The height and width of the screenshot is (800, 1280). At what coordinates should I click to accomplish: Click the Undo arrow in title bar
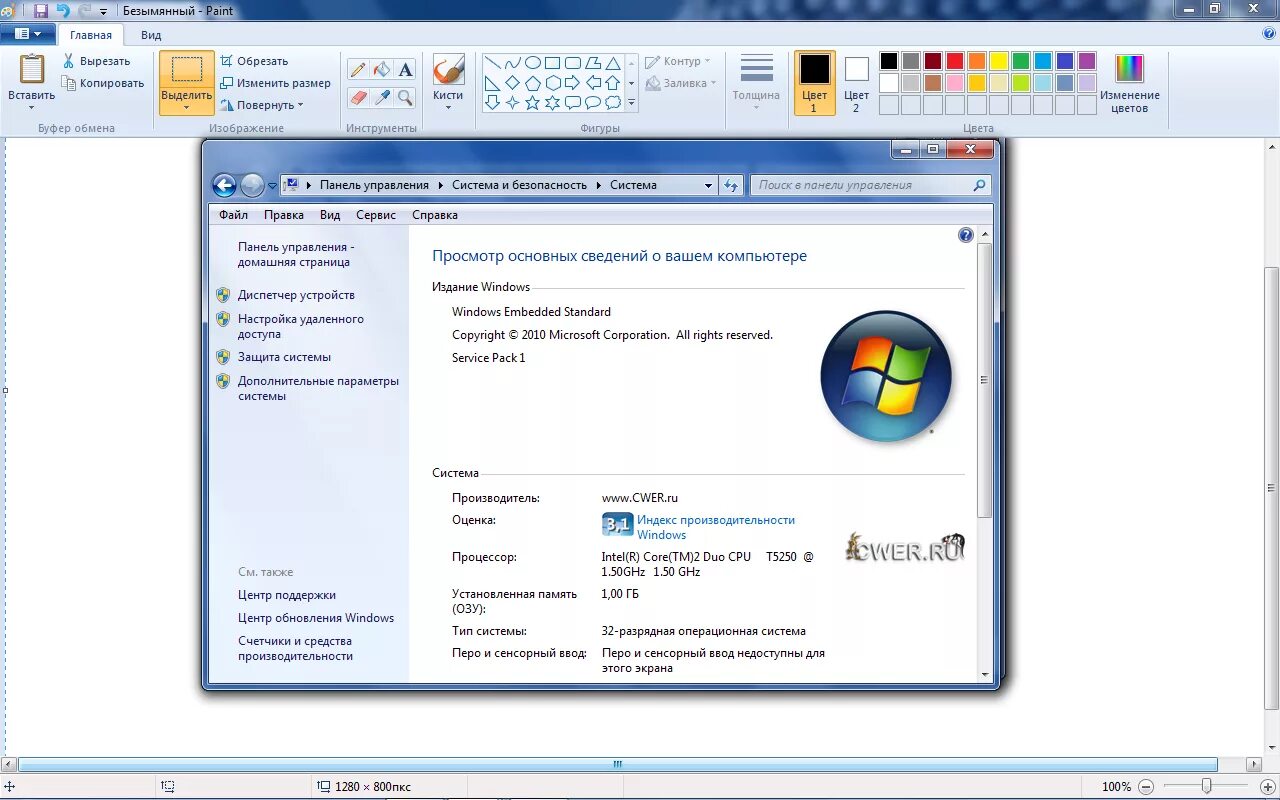(63, 10)
